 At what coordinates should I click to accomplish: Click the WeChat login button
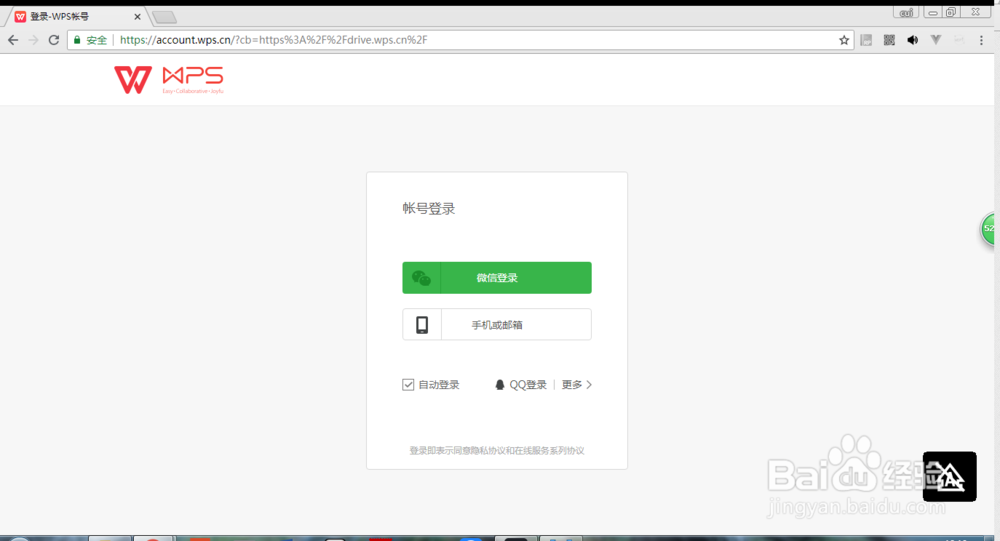tap(497, 278)
